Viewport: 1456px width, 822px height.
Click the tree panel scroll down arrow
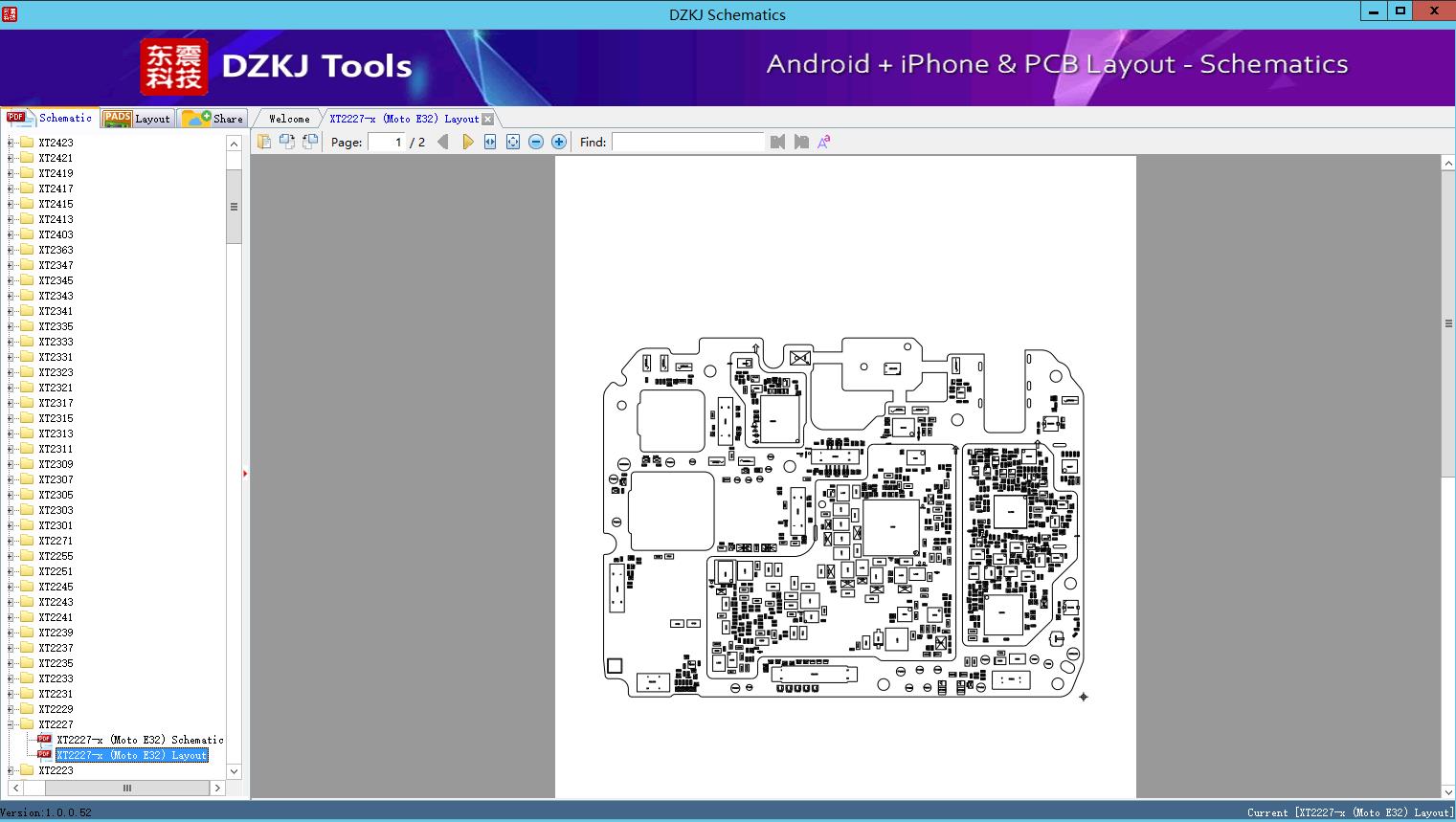click(234, 771)
